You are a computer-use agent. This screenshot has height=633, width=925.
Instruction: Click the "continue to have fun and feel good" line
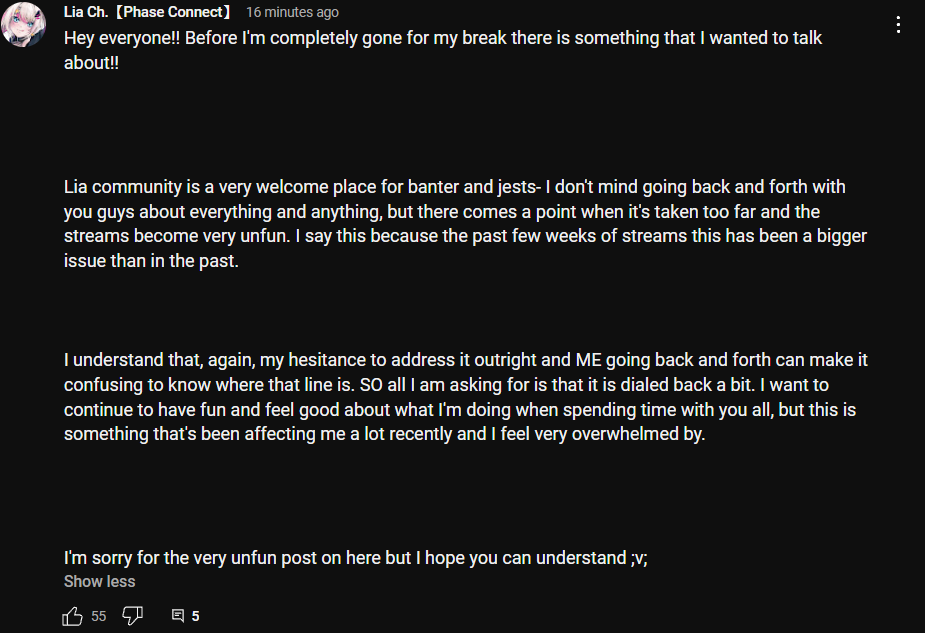click(460, 409)
